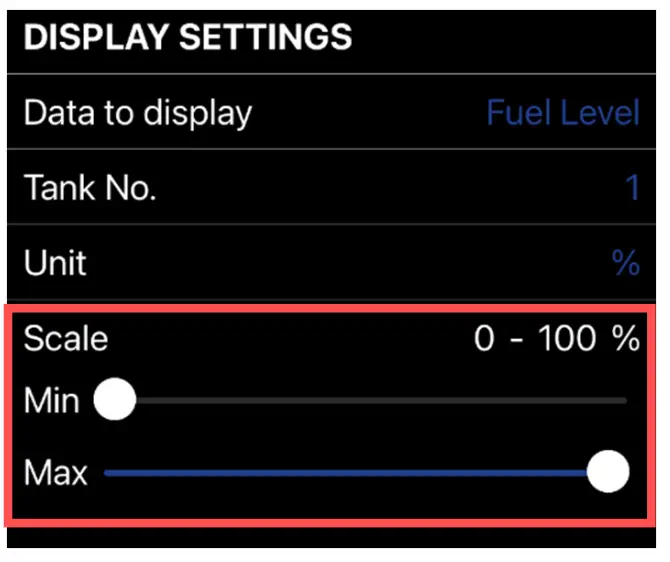Click the 0 in the Scale readout
Screen dimensions: 670x562
(484, 338)
